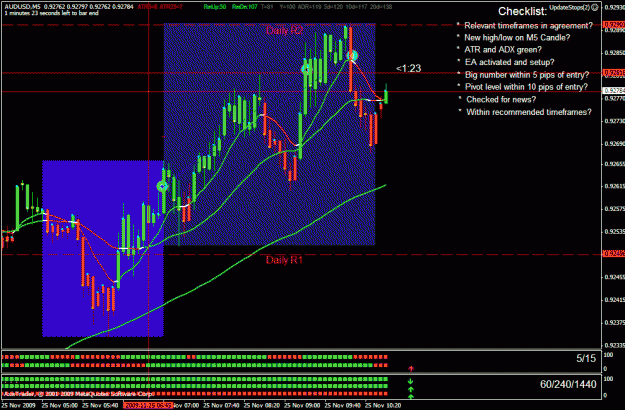The image size is (625, 410).
Task: Click 'New high/low on M5 Candle?' line
Action: tap(517, 38)
